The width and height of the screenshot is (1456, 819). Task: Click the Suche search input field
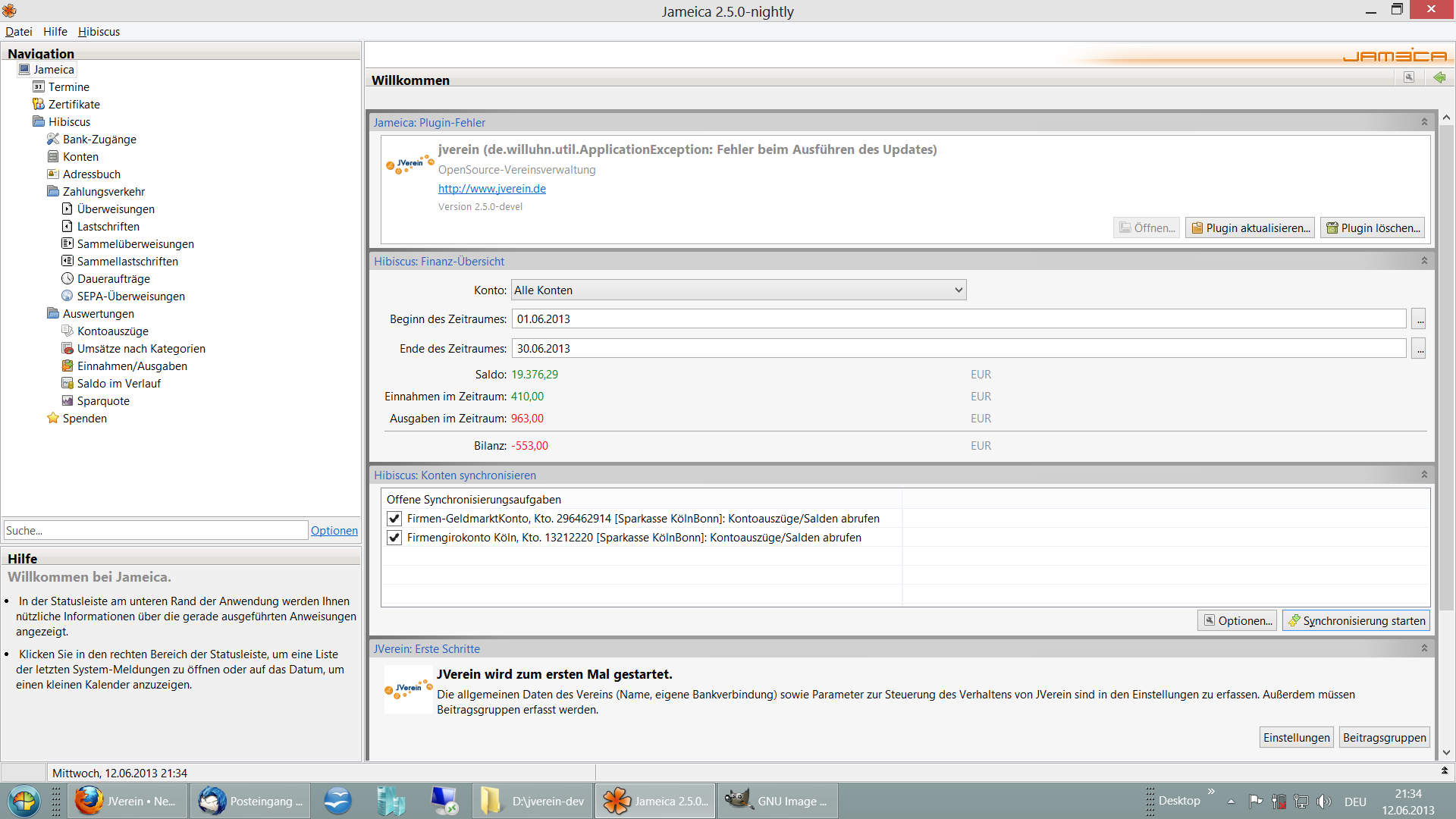click(155, 530)
